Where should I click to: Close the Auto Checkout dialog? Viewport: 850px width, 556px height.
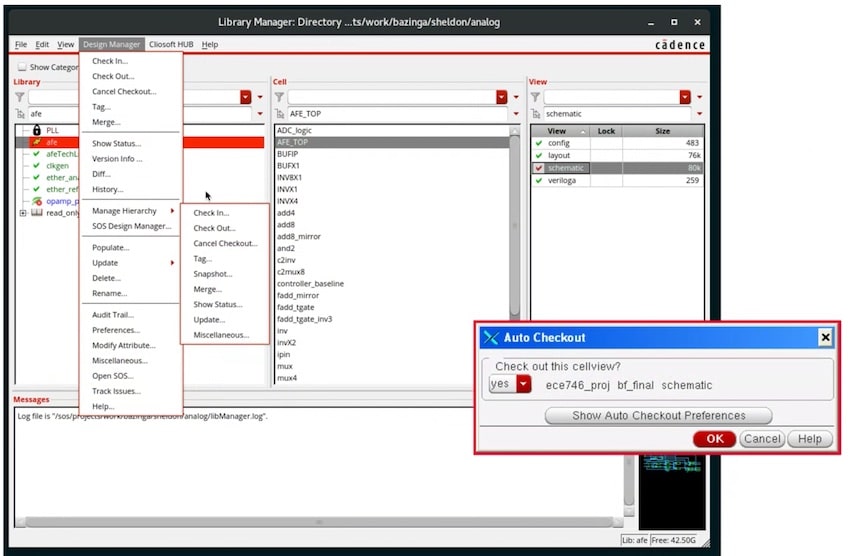pyautogui.click(x=825, y=338)
